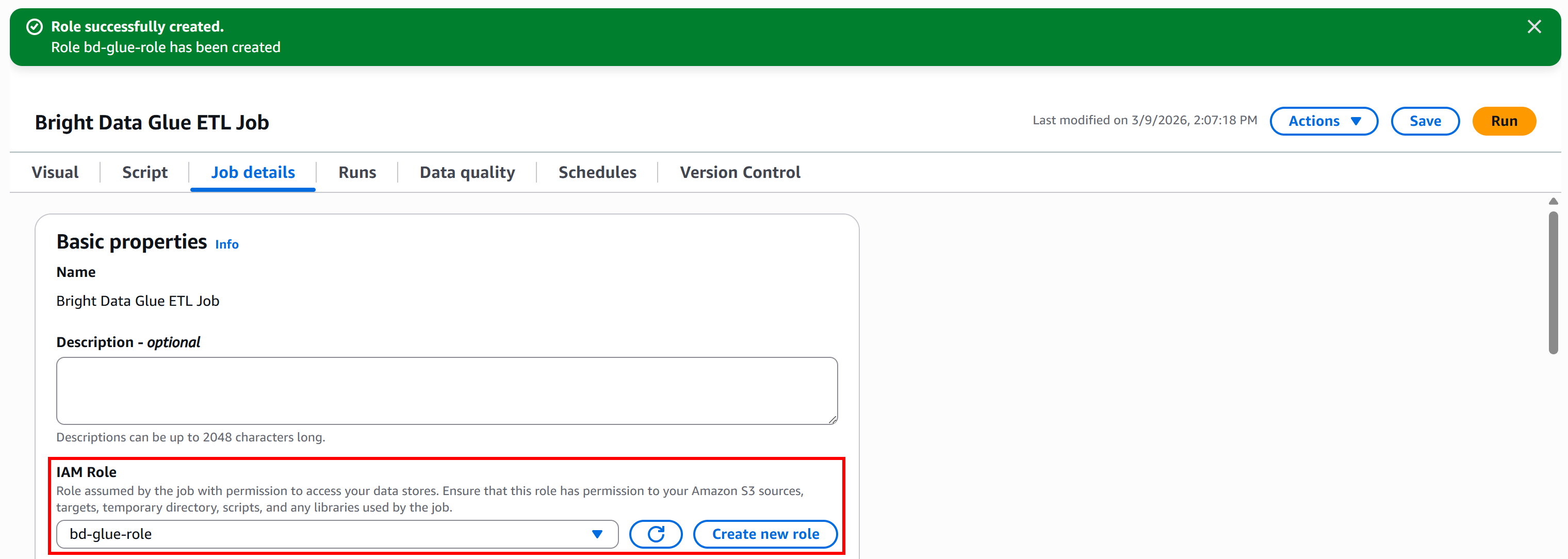
Task: Go to the Runs tab
Action: 357,173
